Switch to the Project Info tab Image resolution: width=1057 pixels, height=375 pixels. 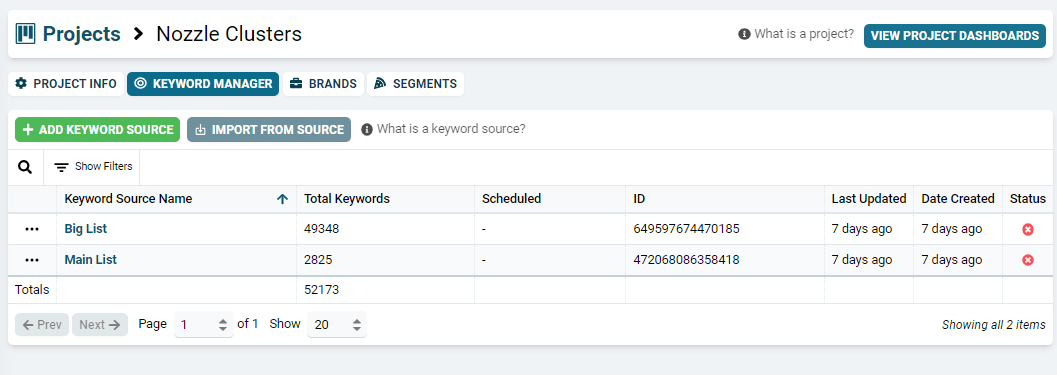click(66, 84)
